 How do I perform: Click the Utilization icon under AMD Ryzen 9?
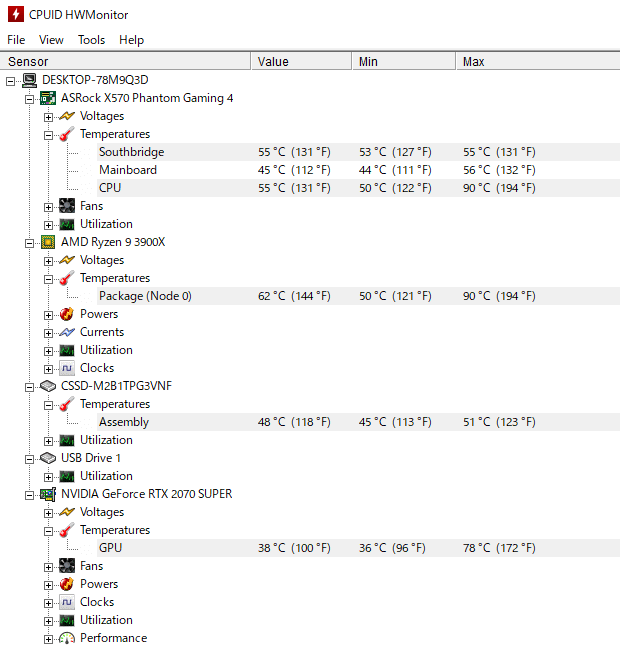pos(67,350)
